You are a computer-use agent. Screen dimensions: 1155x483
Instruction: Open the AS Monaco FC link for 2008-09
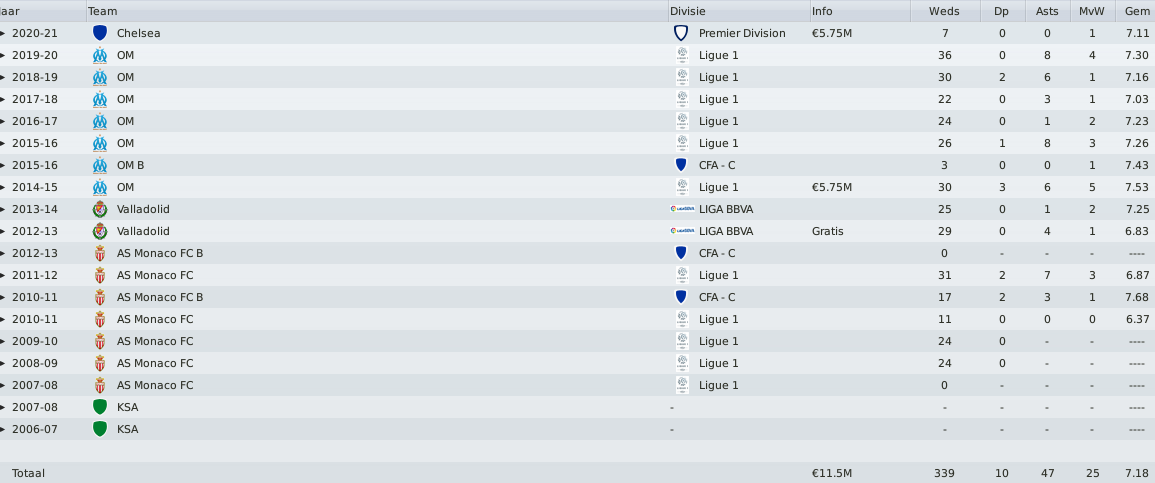click(x=155, y=363)
